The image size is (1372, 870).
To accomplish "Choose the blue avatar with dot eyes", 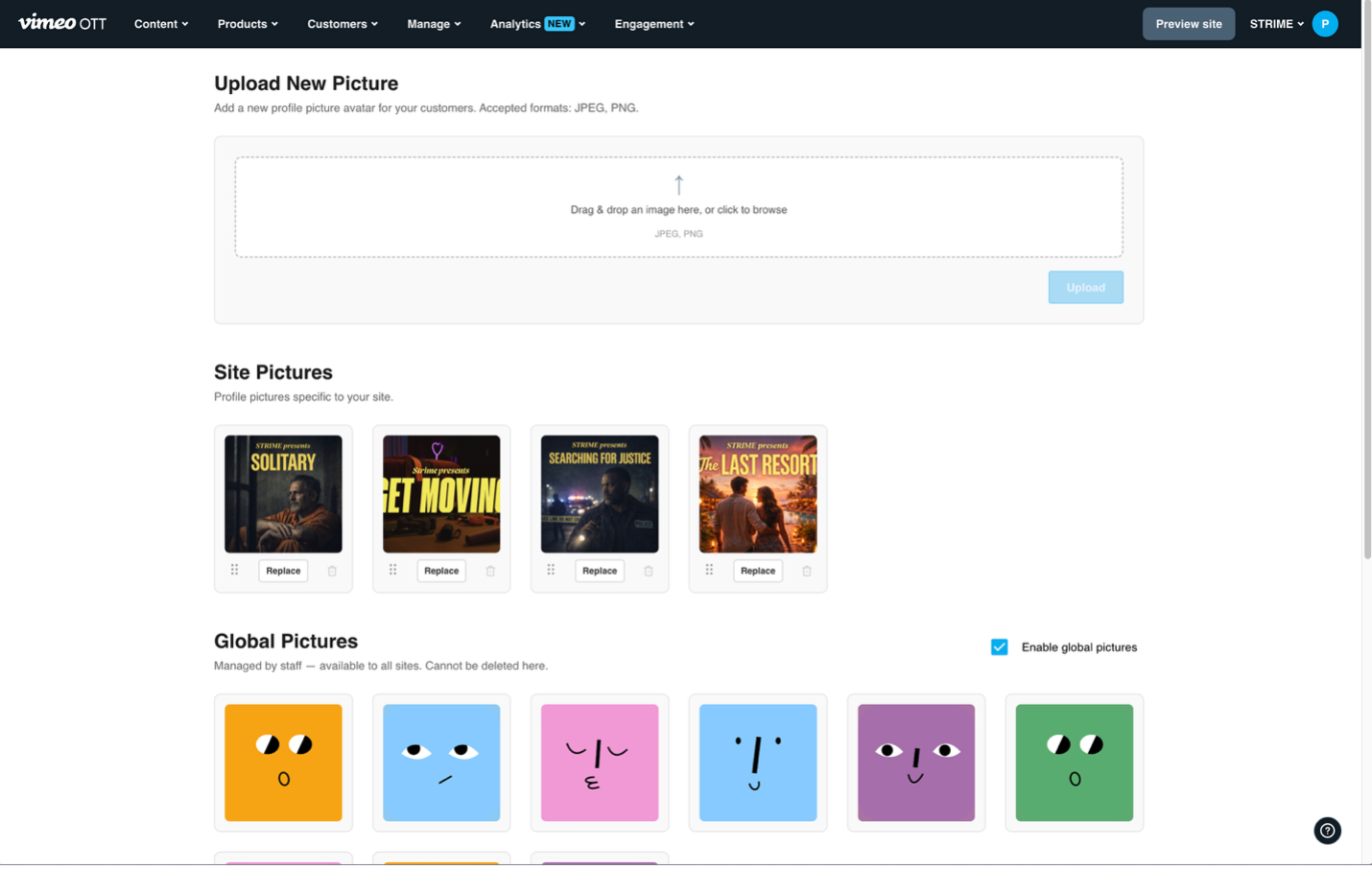I will click(758, 763).
